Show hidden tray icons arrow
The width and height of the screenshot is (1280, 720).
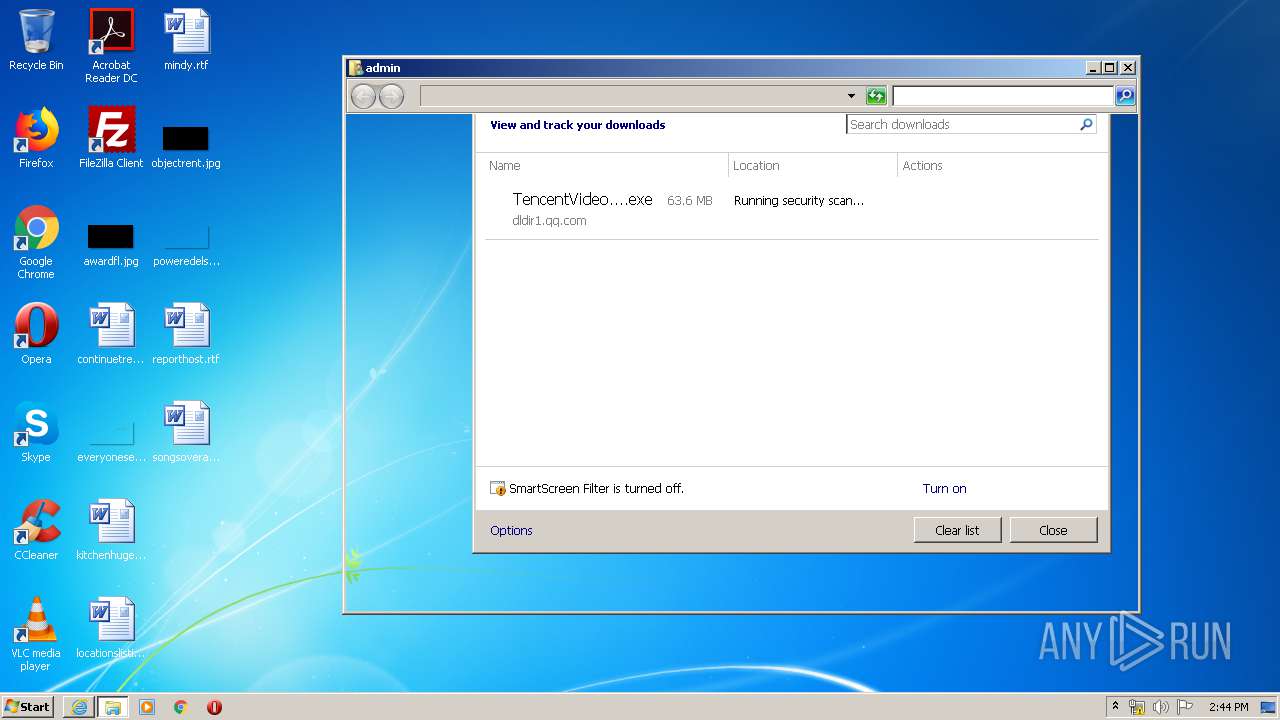[x=1115, y=706]
